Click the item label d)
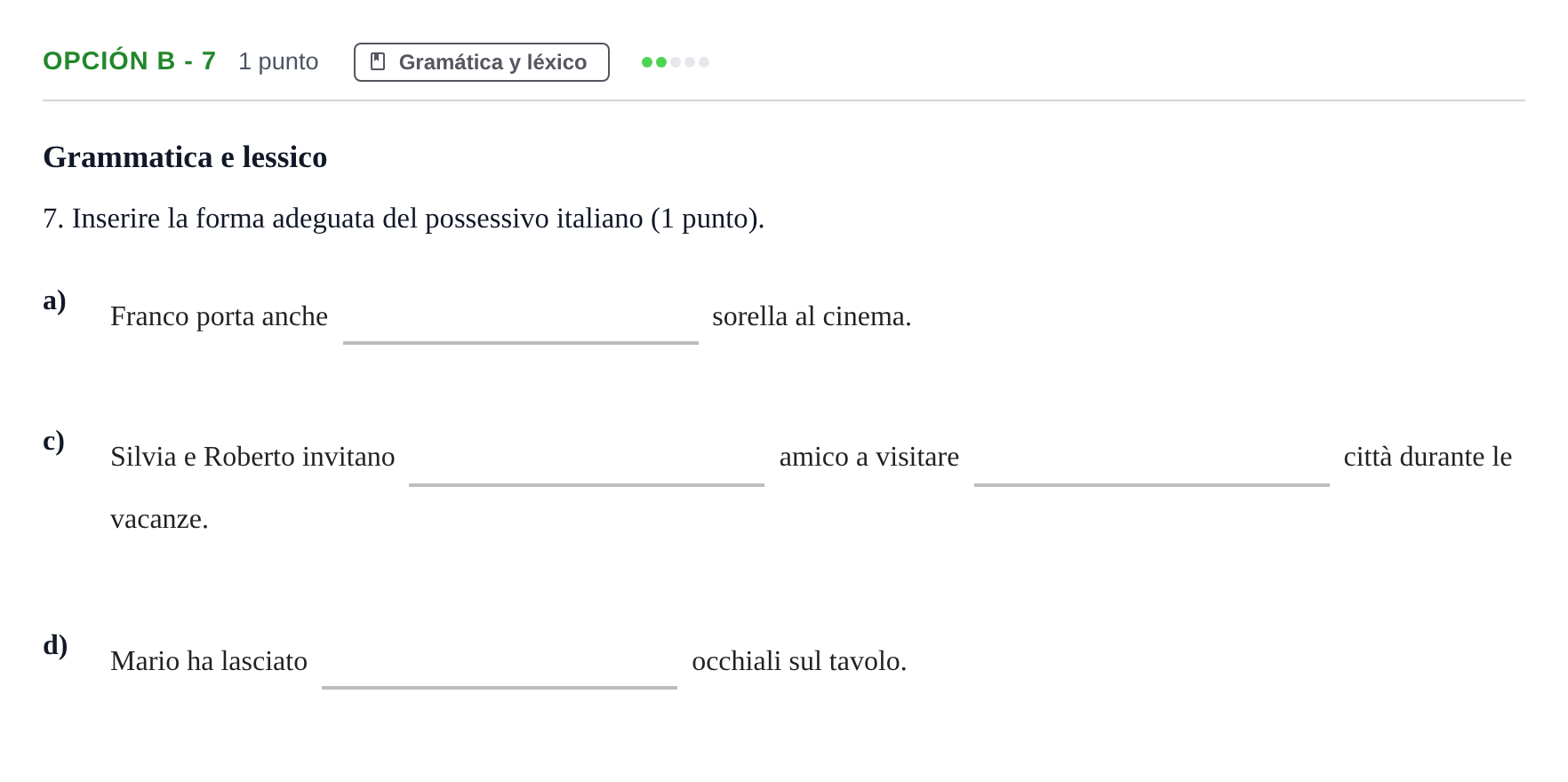Image resolution: width=1568 pixels, height=782 pixels. click(55, 645)
